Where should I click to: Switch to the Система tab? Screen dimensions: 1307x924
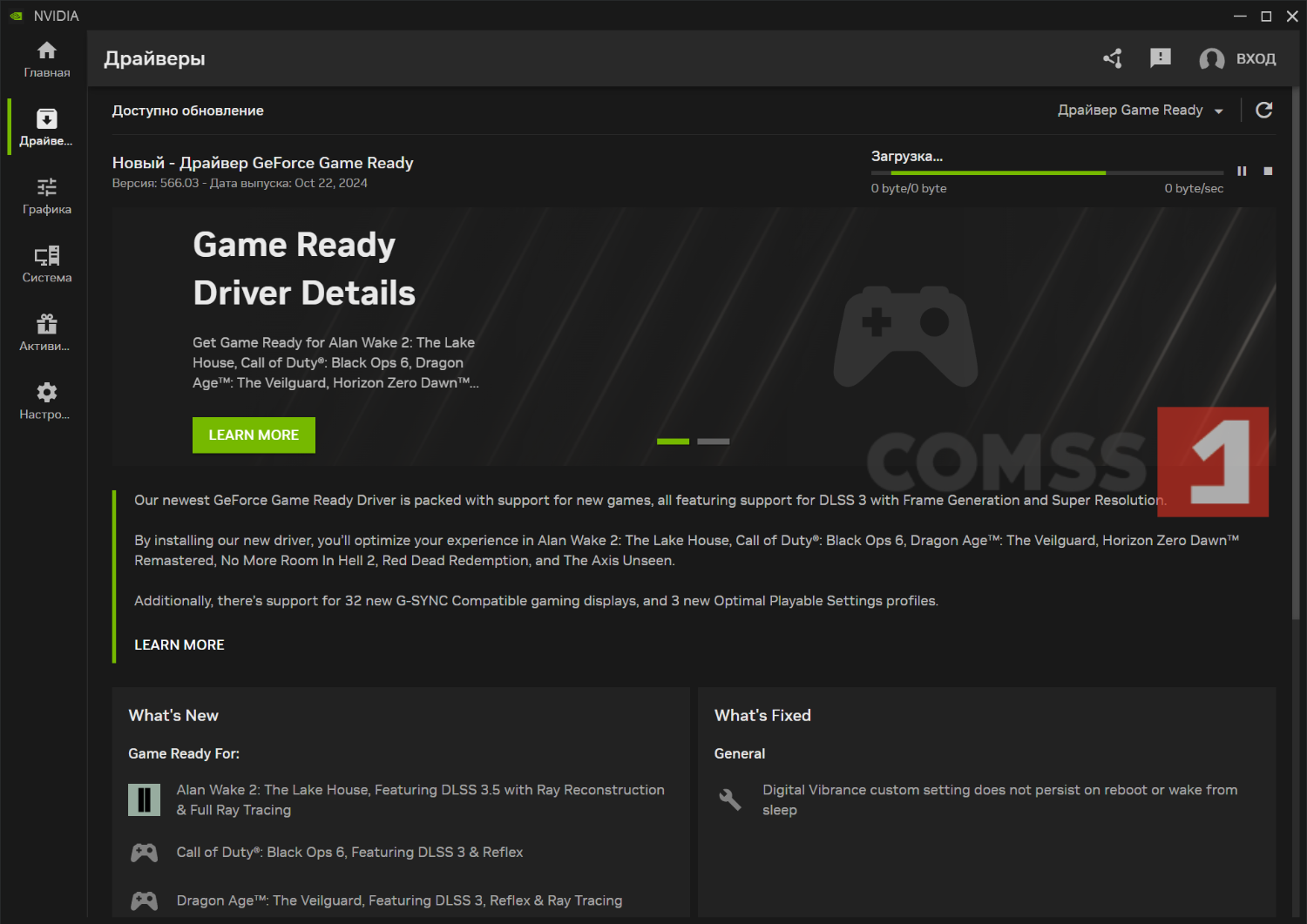tap(47, 264)
